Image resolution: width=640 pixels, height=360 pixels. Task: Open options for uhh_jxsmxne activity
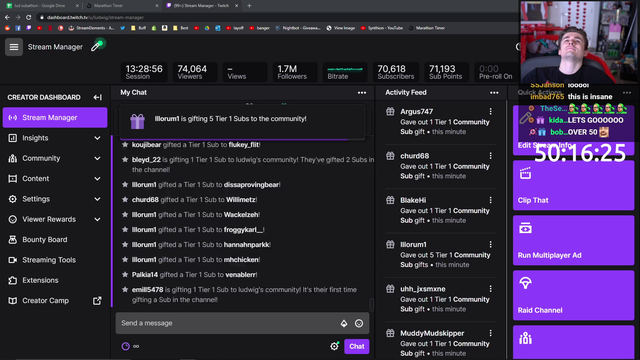pyautogui.click(x=490, y=289)
